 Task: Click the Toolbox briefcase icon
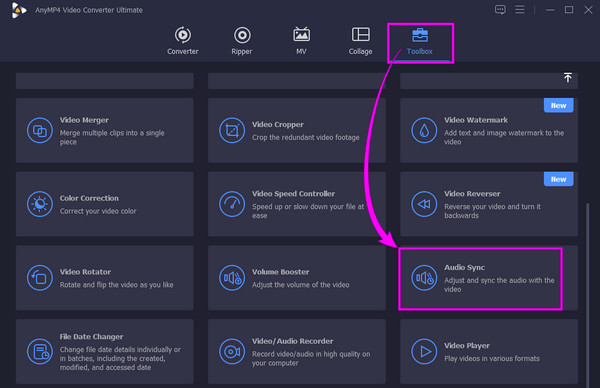point(420,35)
